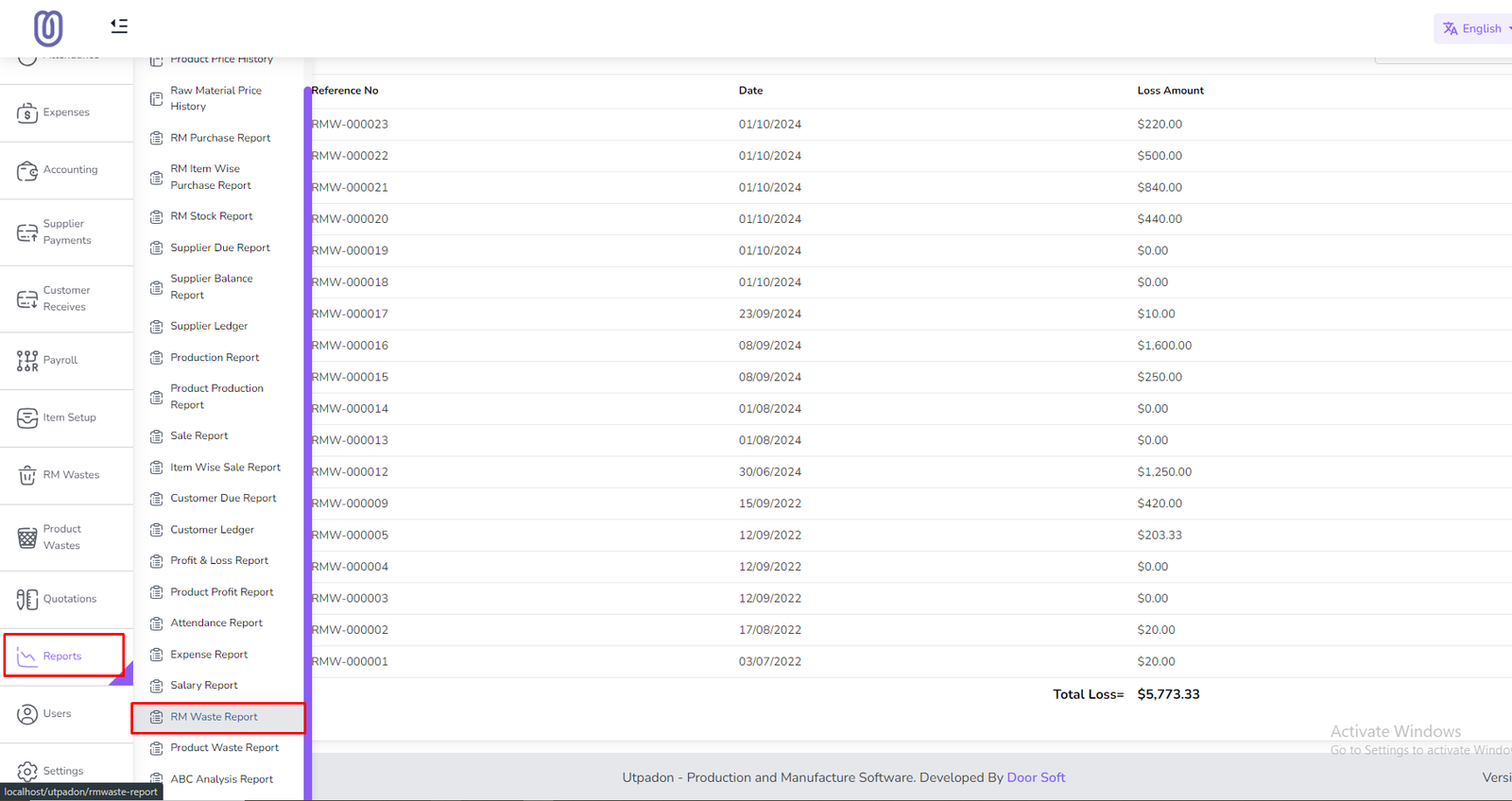The height and width of the screenshot is (801, 1512).
Task: Collapse the sidebar with the toggle icon
Action: point(119,26)
